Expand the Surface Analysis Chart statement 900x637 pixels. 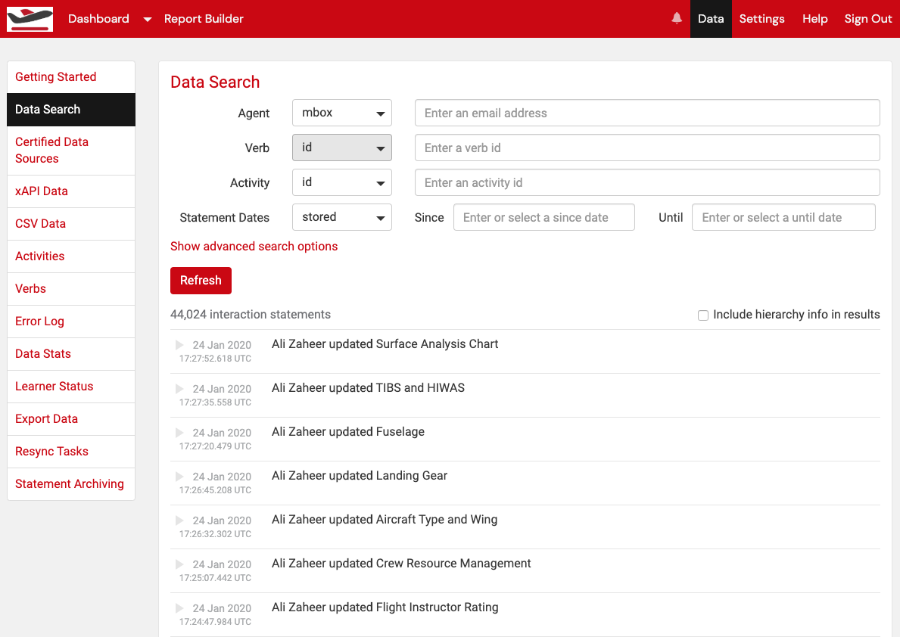pyautogui.click(x=180, y=345)
